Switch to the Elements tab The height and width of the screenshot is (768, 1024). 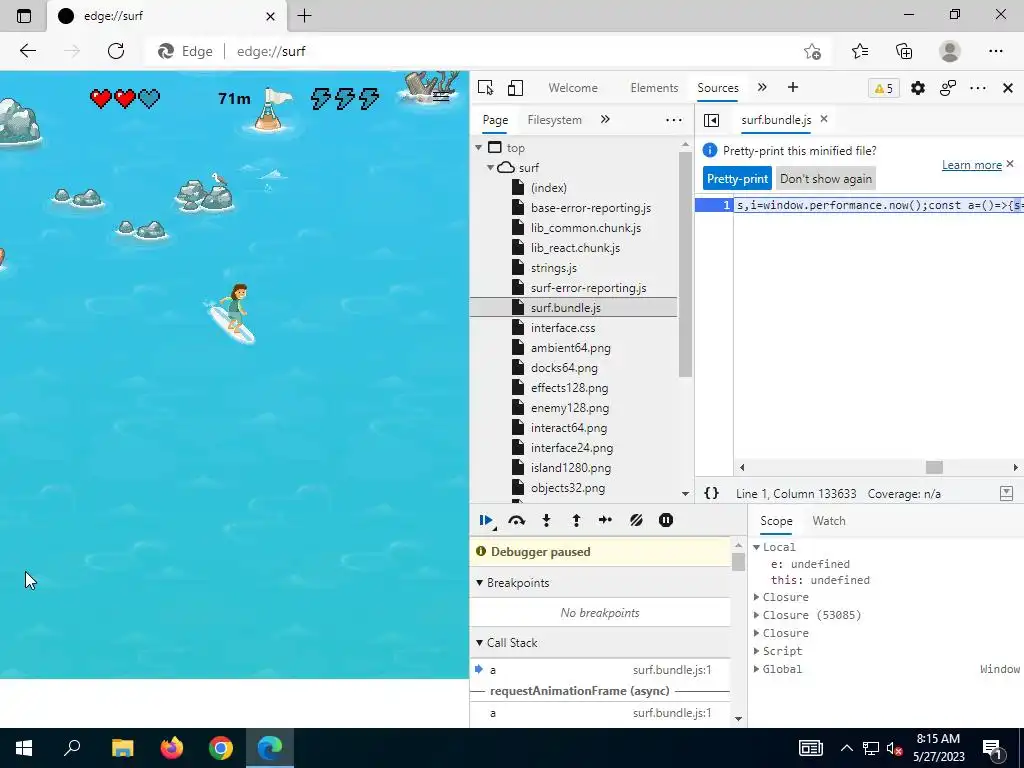(x=654, y=88)
